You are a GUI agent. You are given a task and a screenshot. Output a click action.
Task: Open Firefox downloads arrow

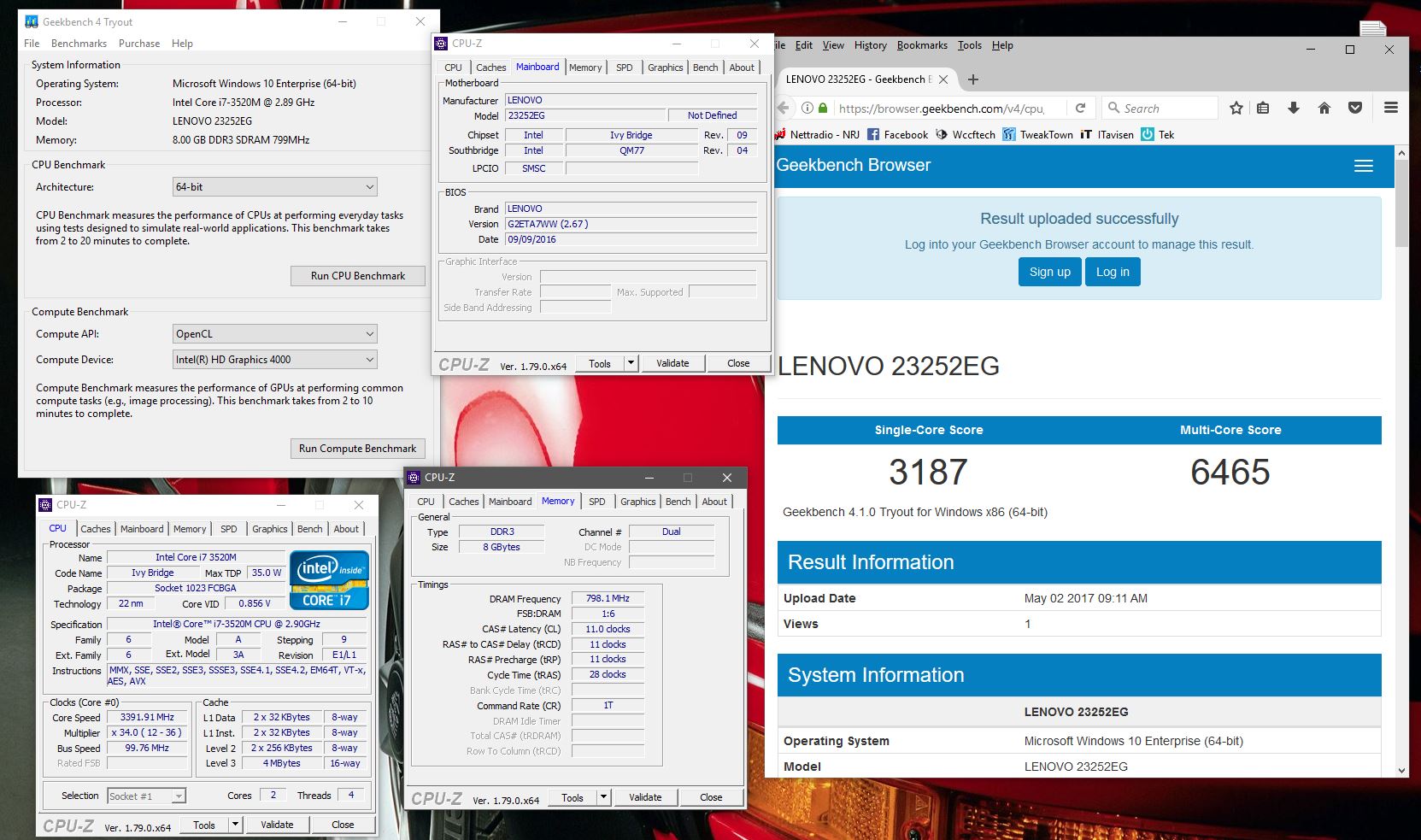pos(1293,108)
